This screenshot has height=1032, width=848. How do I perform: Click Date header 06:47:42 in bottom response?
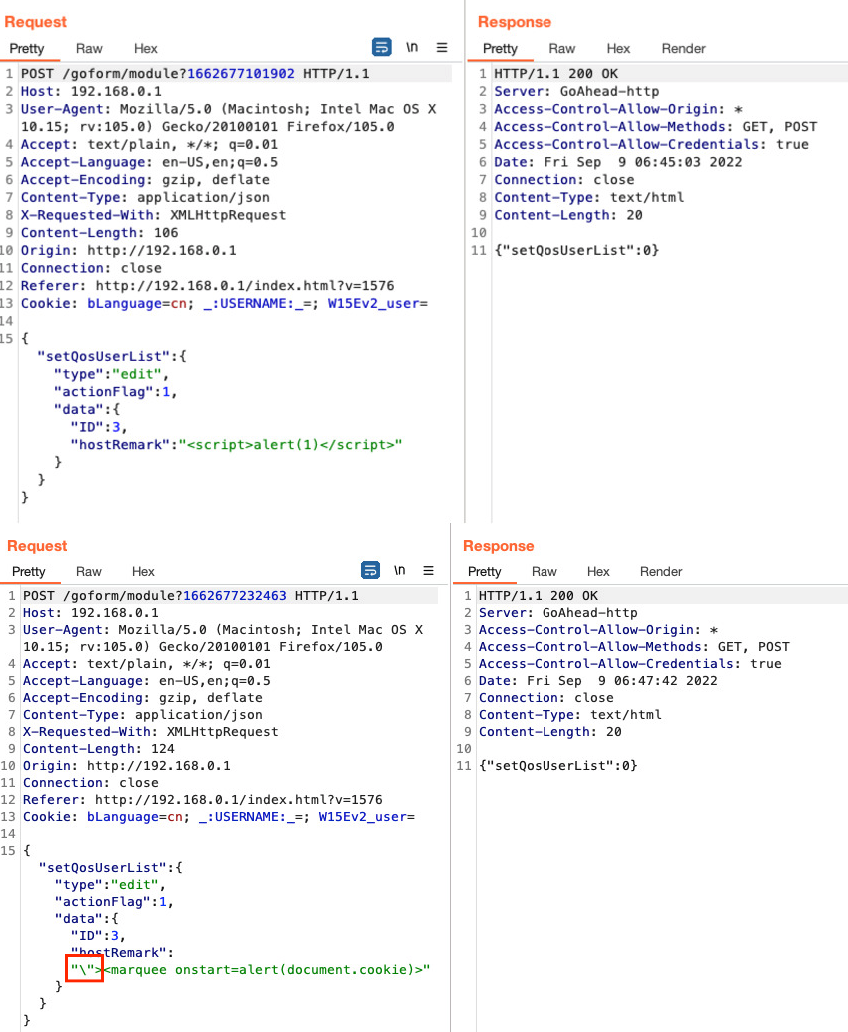598,681
